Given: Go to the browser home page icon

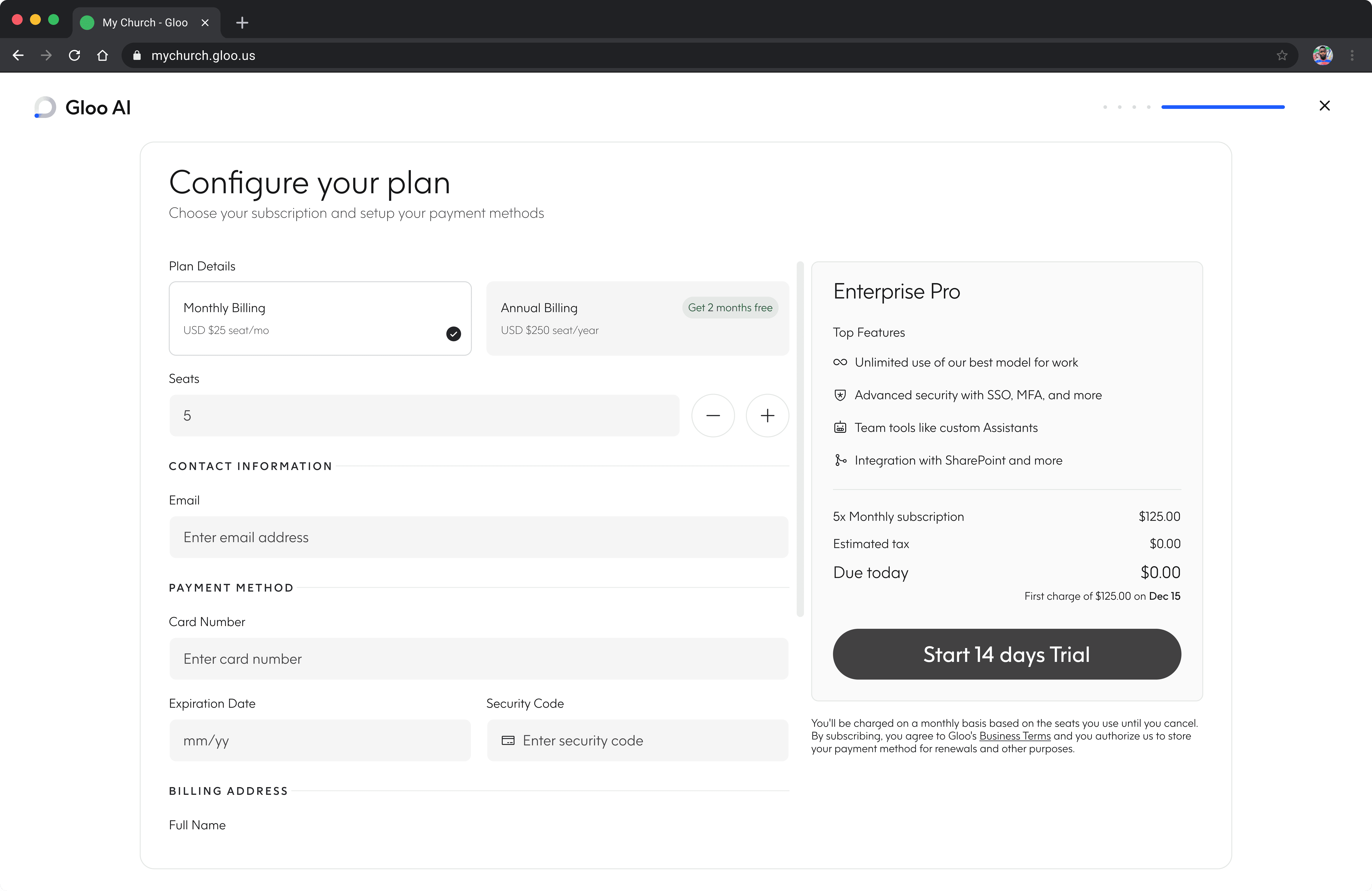Looking at the screenshot, I should click(103, 55).
